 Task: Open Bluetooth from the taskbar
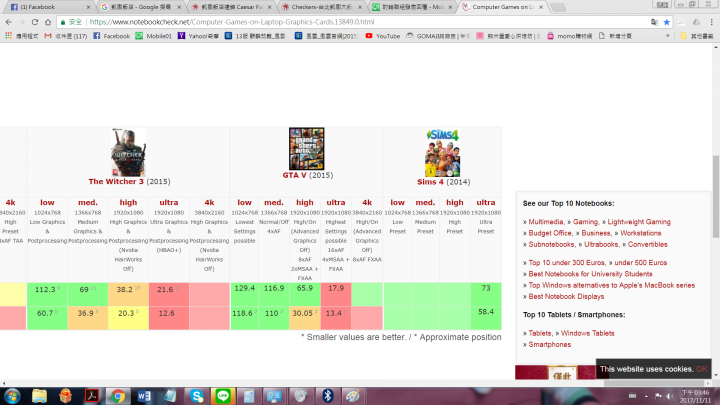[327, 396]
